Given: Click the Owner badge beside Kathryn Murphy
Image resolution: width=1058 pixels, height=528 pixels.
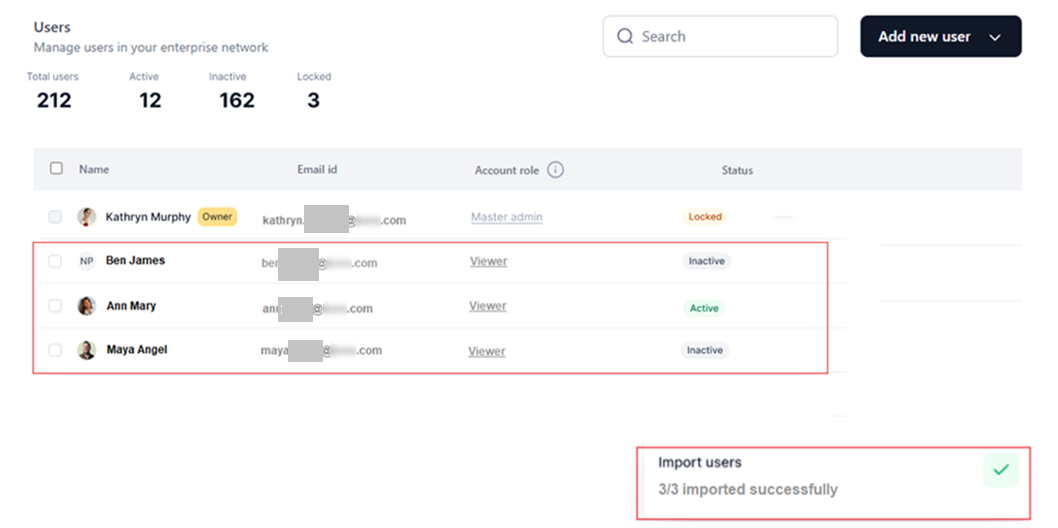Looking at the screenshot, I should tap(217, 217).
